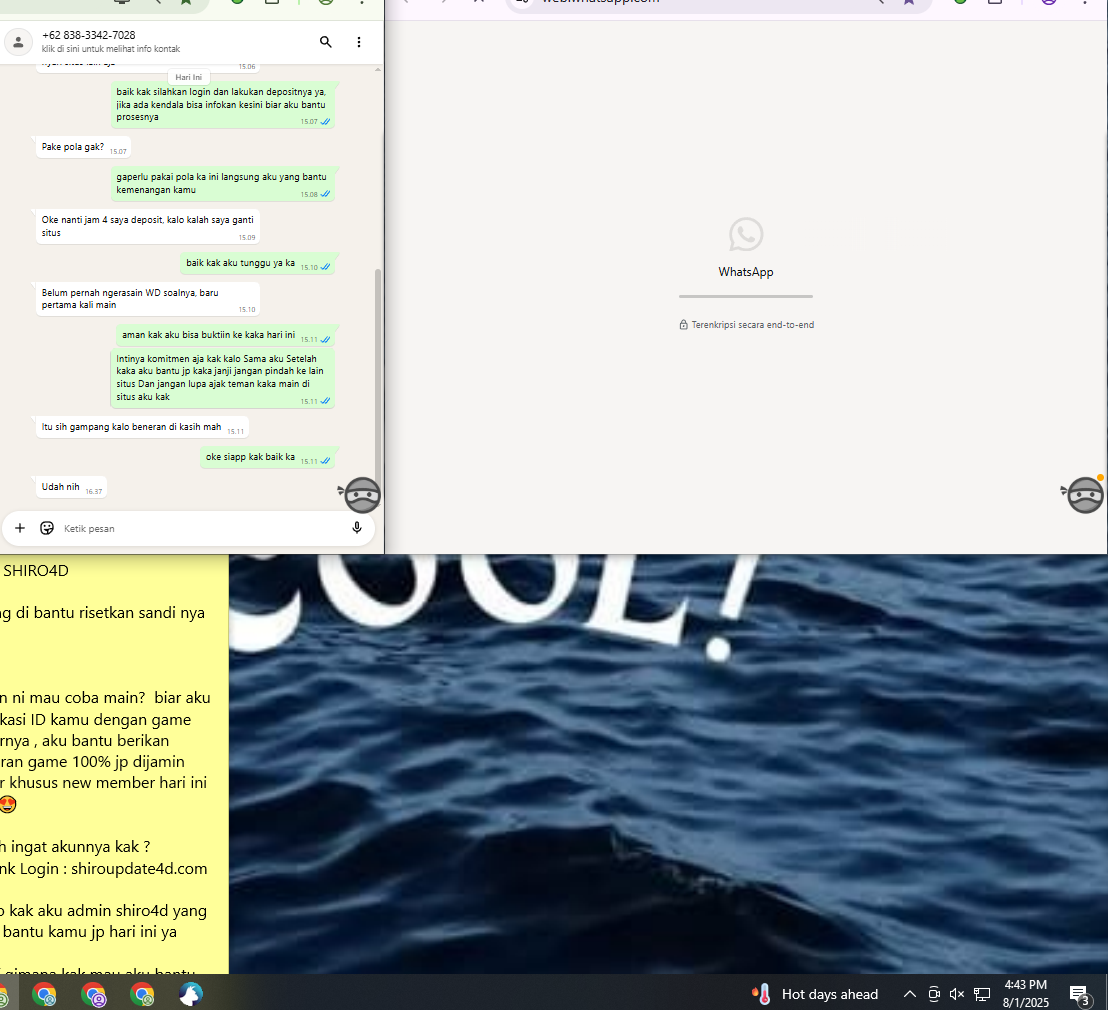Open notification center with 3 notifications
Screen dimensions: 1108x1010
click(1079, 994)
